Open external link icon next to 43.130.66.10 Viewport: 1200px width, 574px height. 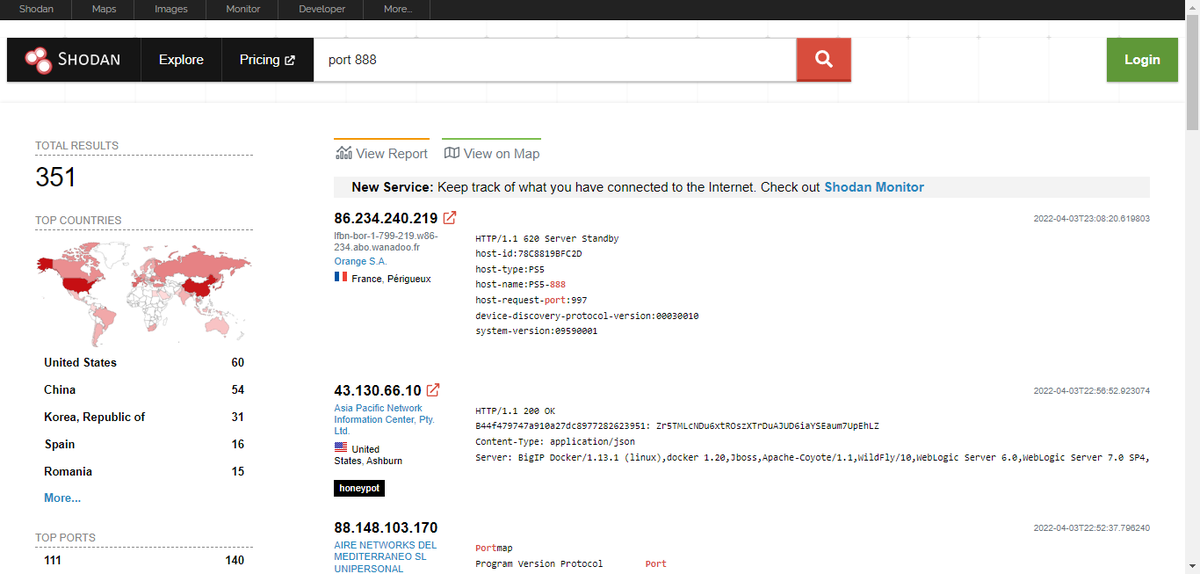tap(434, 390)
